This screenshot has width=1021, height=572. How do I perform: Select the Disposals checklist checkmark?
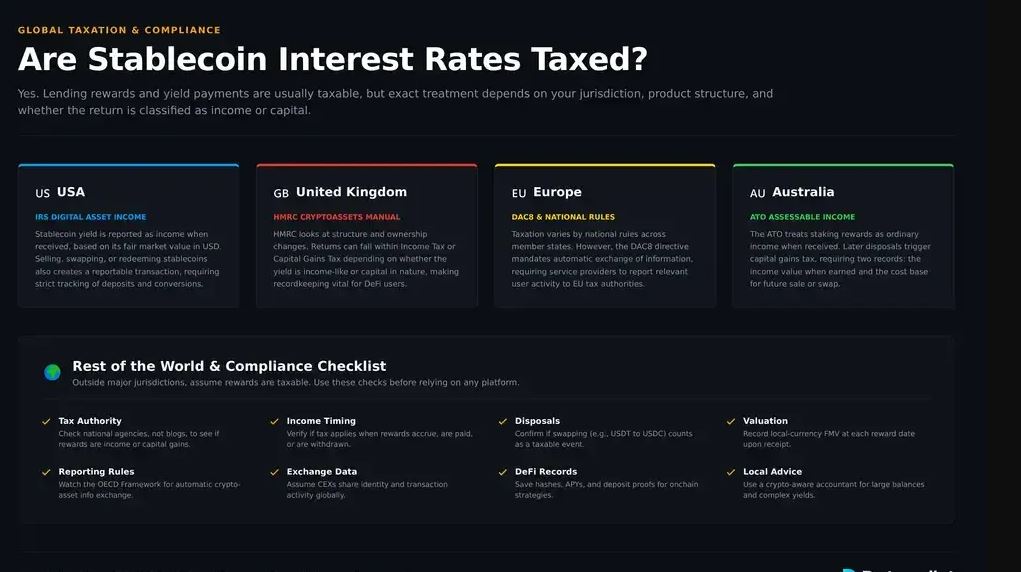[x=503, y=422]
